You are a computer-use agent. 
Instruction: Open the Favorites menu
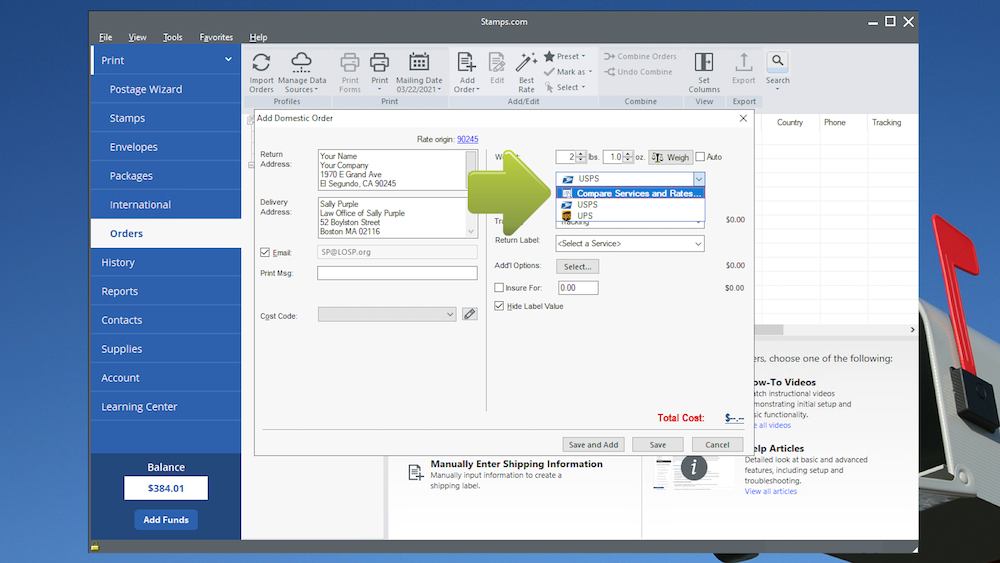[x=216, y=37]
